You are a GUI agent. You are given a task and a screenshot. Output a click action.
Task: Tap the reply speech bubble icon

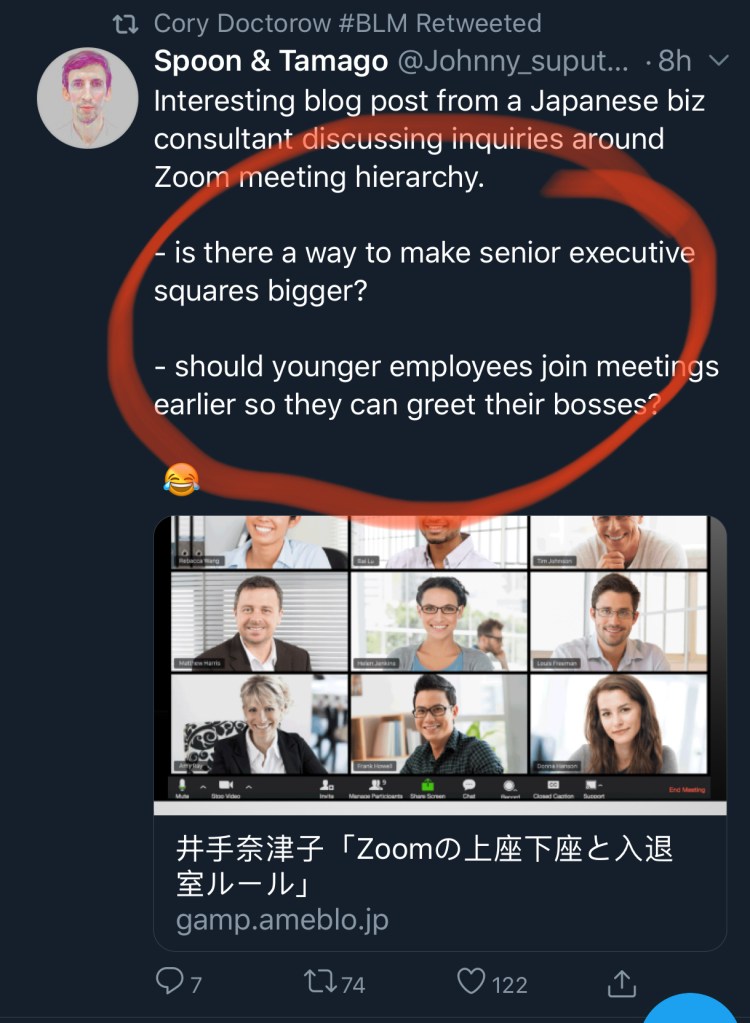point(170,981)
